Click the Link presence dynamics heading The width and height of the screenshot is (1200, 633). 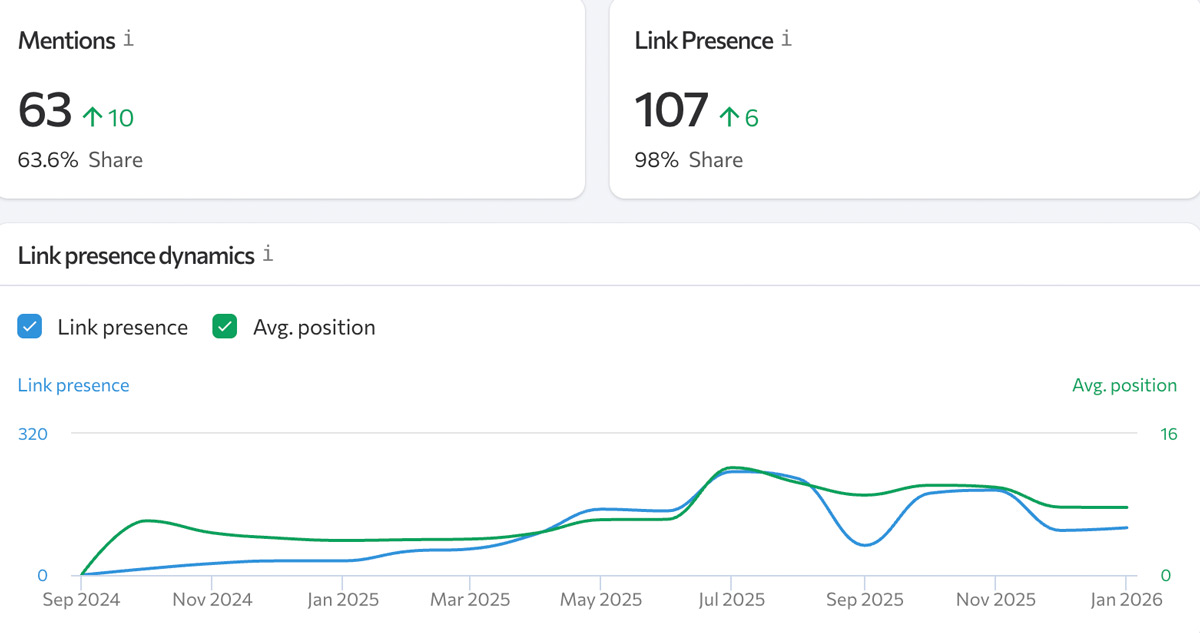pyautogui.click(x=136, y=256)
